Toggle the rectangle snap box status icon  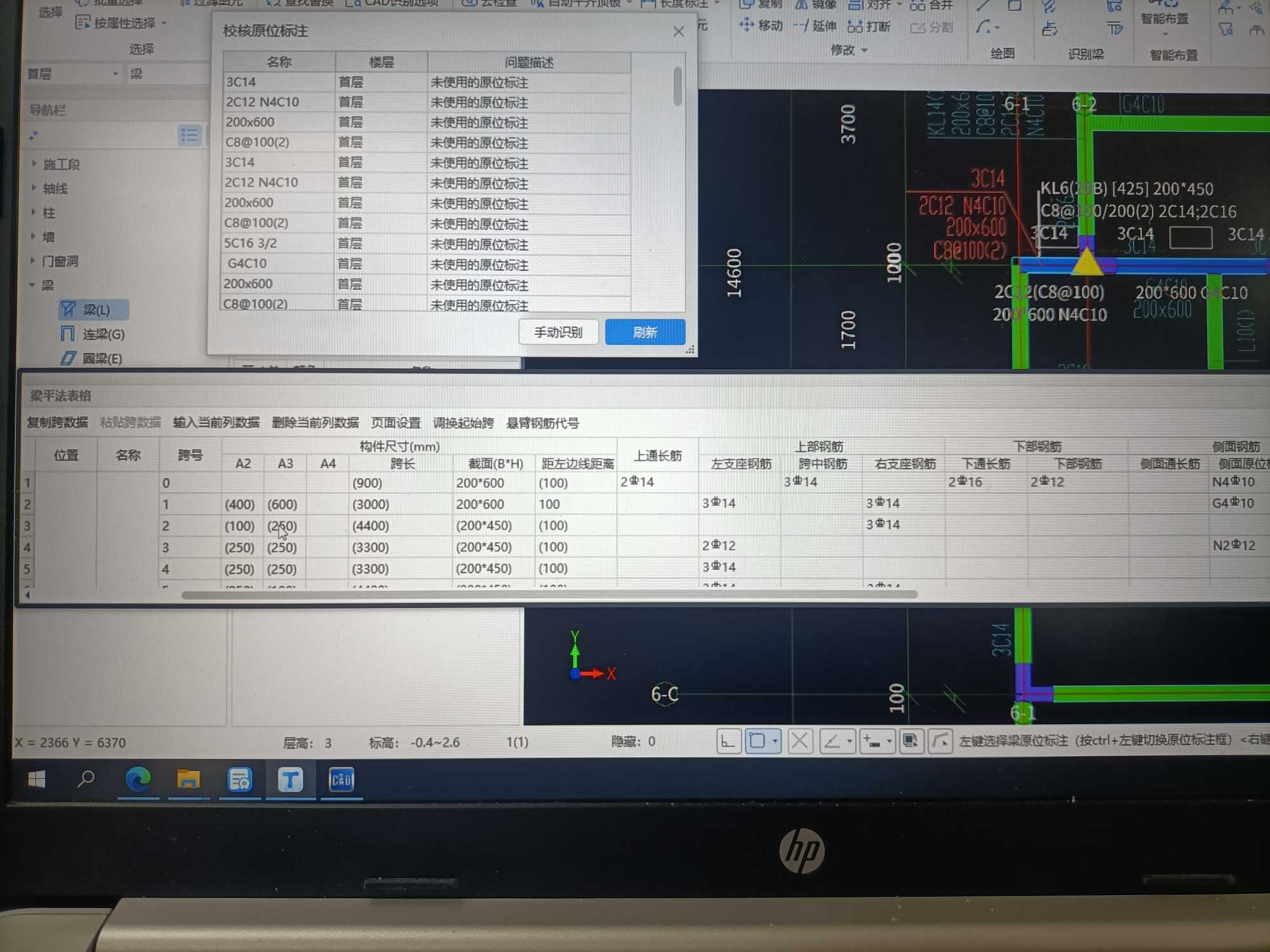[758, 741]
